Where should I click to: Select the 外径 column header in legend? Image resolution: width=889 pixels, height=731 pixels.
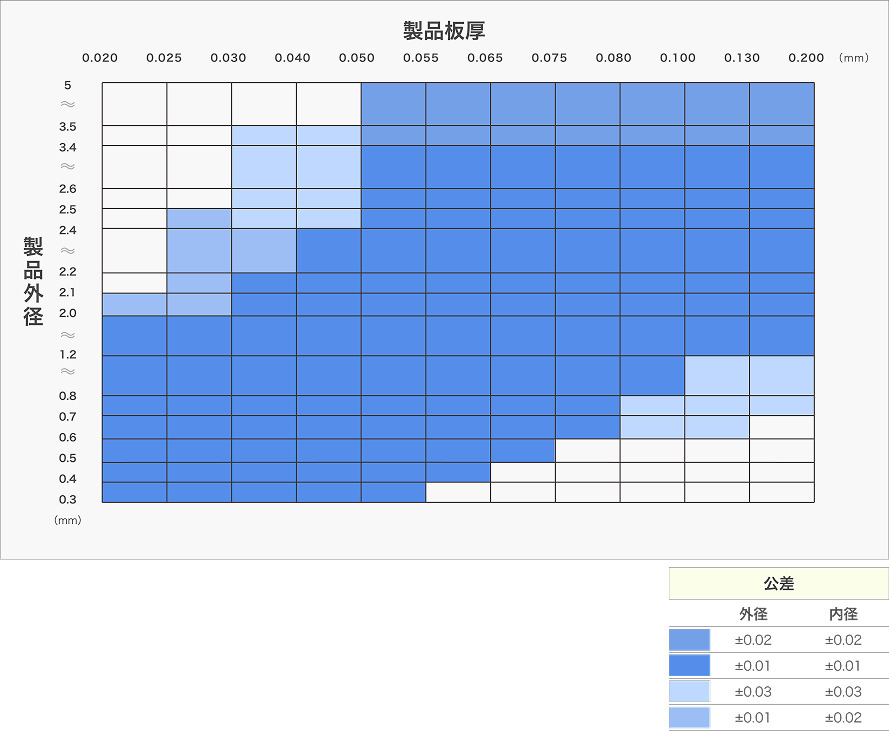click(x=753, y=614)
